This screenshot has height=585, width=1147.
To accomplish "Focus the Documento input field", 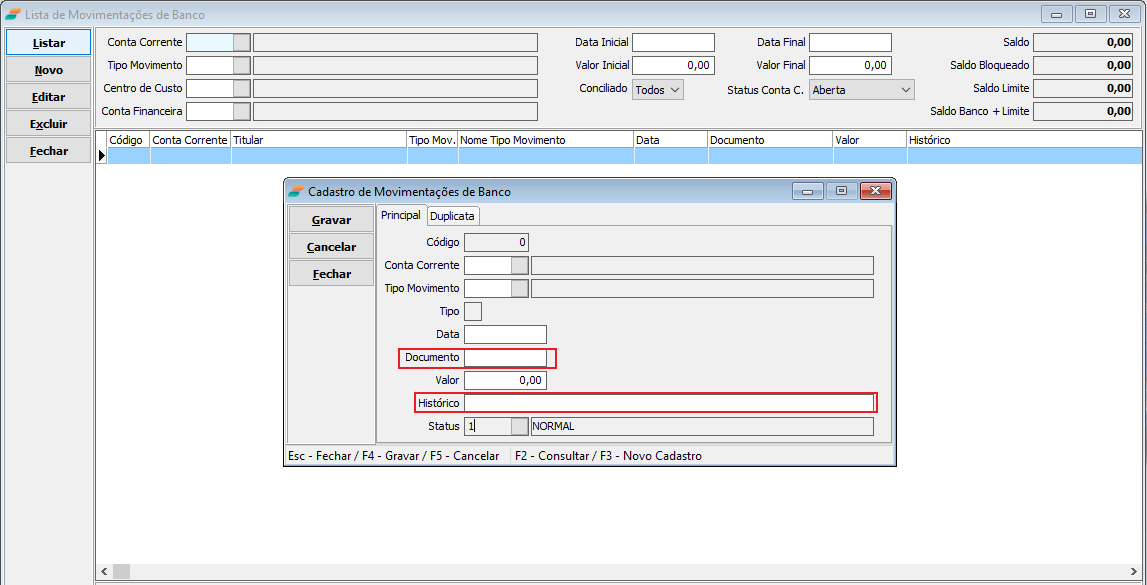I will click(505, 358).
